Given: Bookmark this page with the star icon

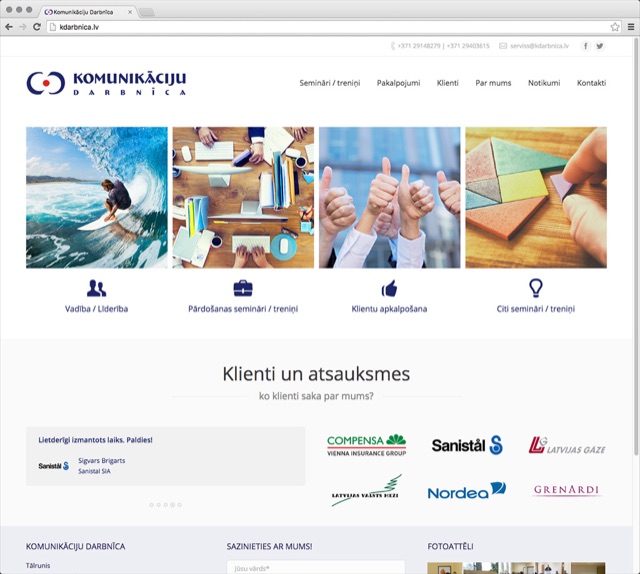Looking at the screenshot, I should tap(615, 27).
